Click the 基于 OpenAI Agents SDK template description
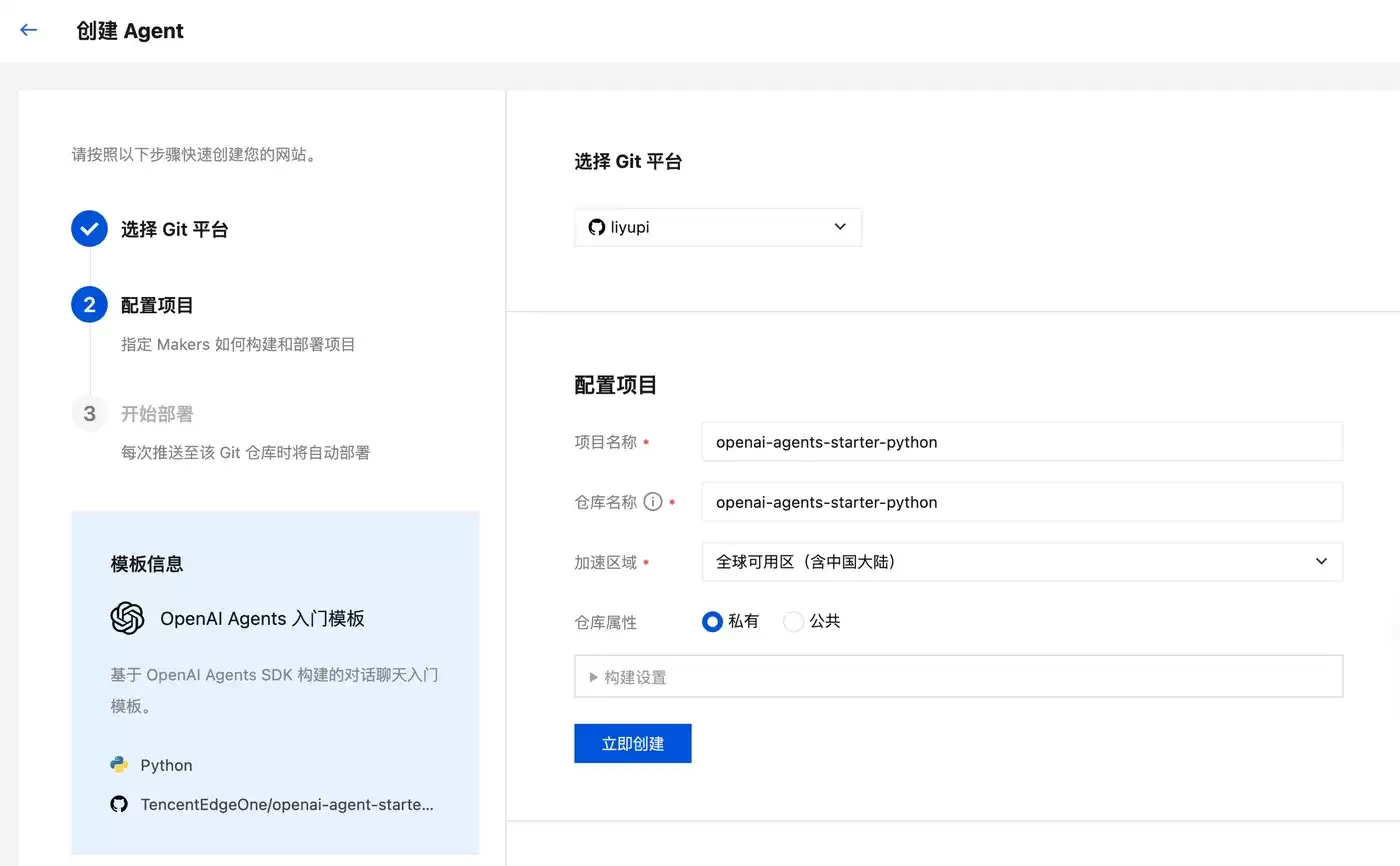 [274, 690]
